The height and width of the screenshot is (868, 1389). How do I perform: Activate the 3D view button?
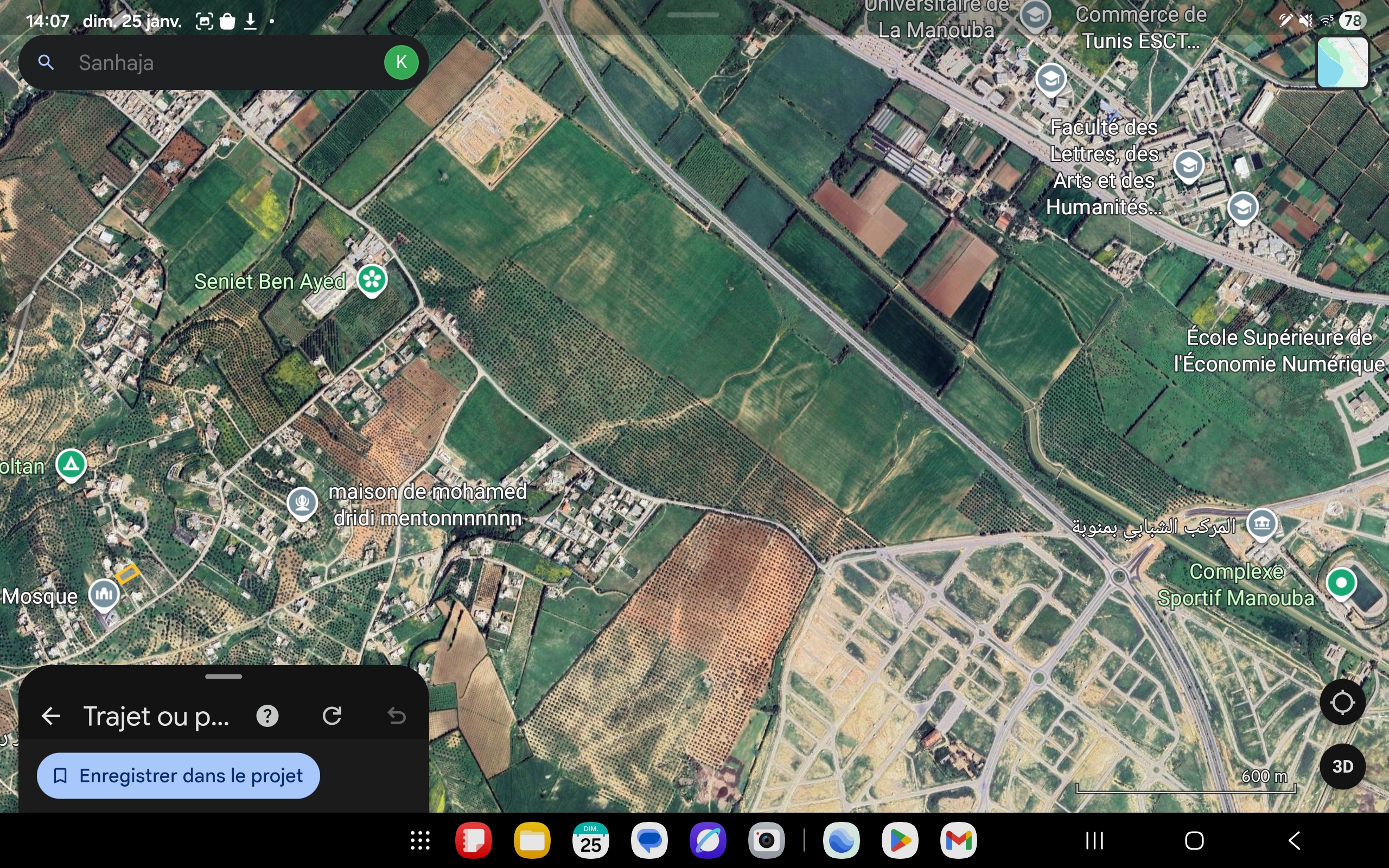point(1342,766)
